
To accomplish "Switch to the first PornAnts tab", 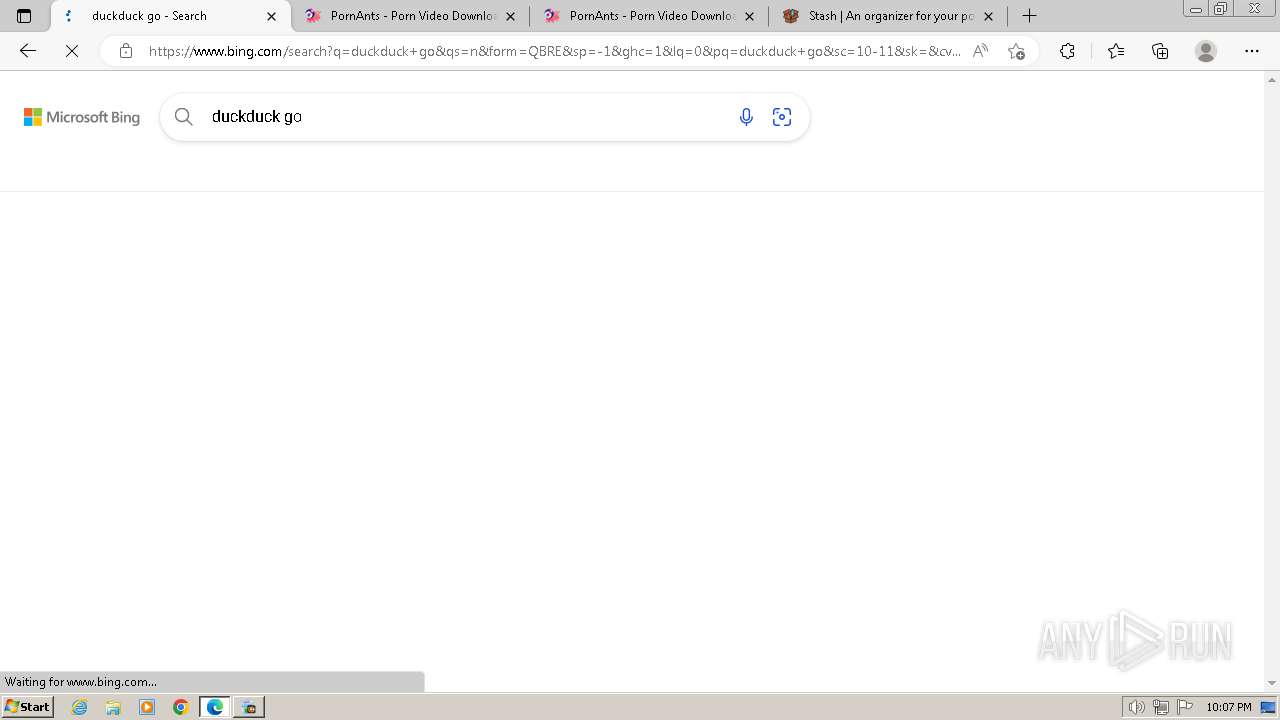I will [x=410, y=16].
